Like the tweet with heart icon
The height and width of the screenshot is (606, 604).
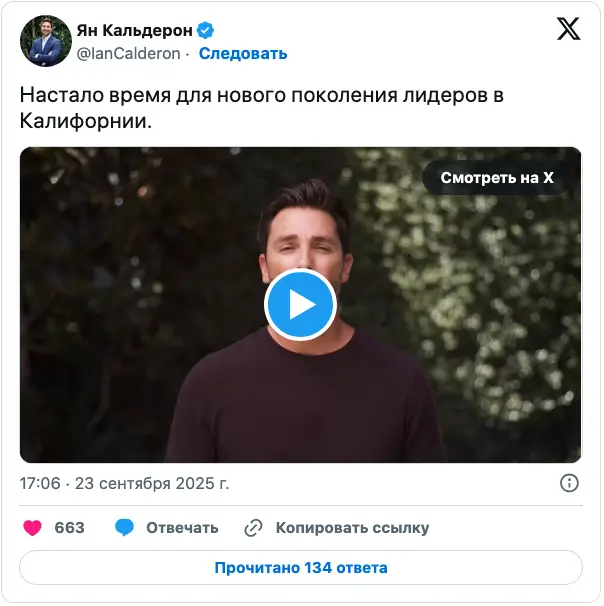click(x=32, y=528)
